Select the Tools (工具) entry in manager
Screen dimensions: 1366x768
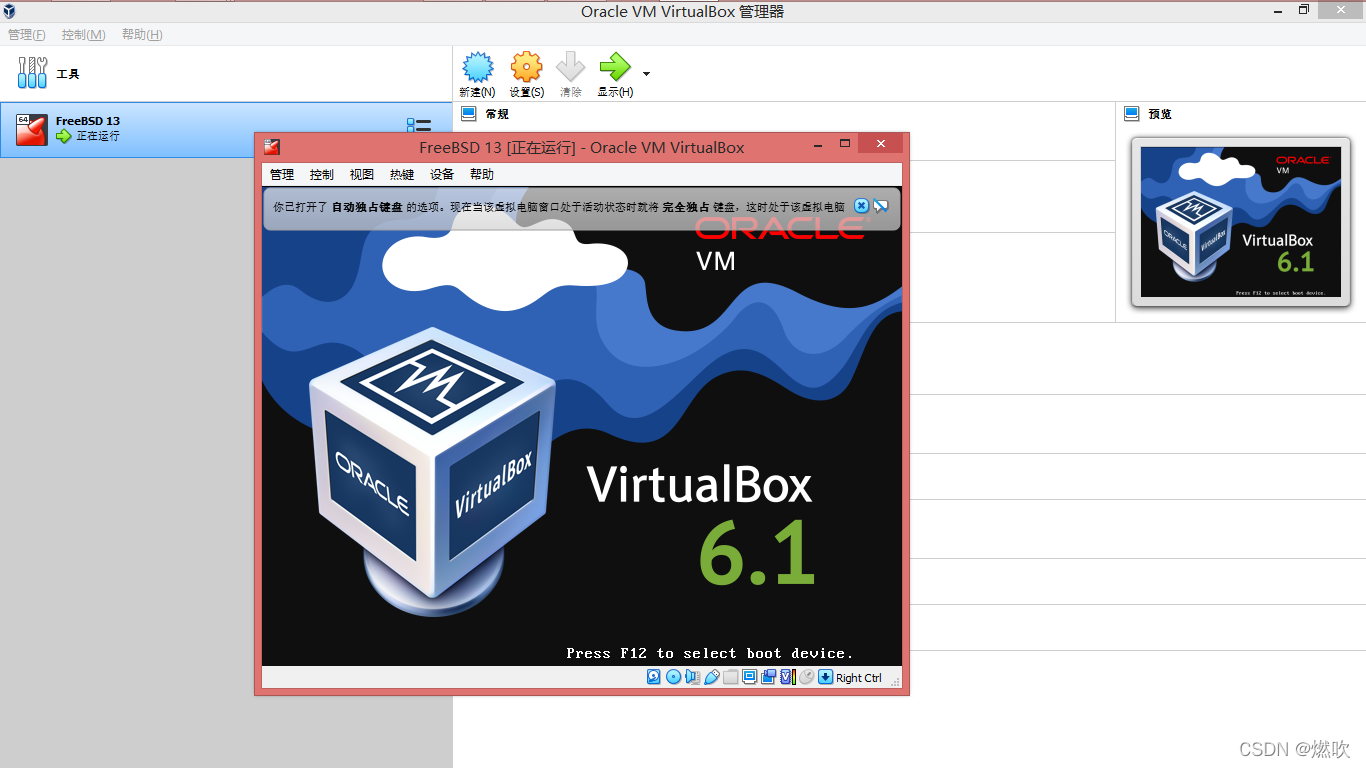[x=226, y=73]
